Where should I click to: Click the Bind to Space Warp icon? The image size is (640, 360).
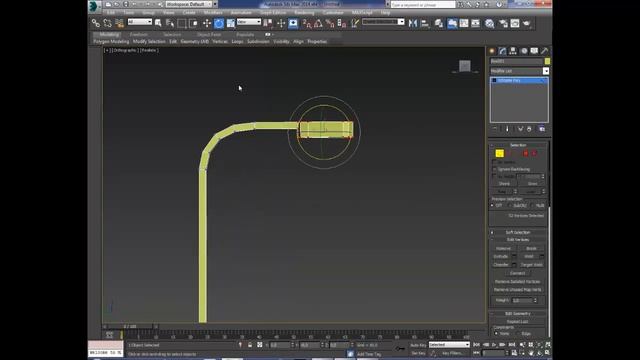coord(119,23)
